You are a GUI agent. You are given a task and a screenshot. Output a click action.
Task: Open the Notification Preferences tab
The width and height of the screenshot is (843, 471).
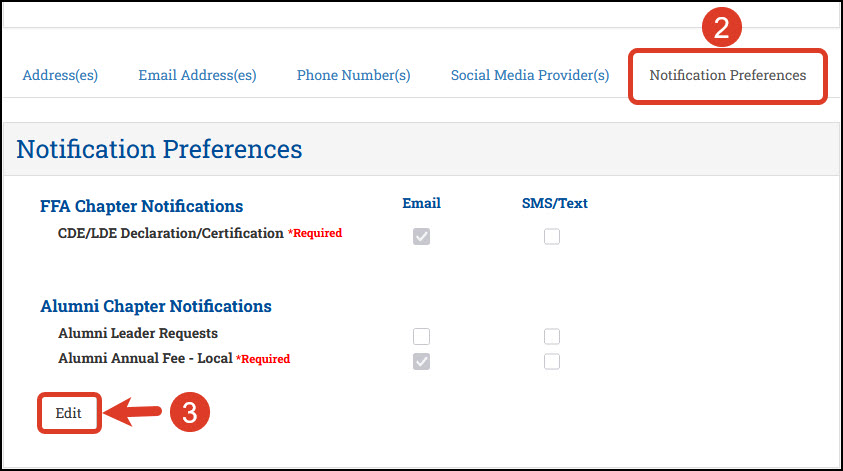[x=727, y=76]
